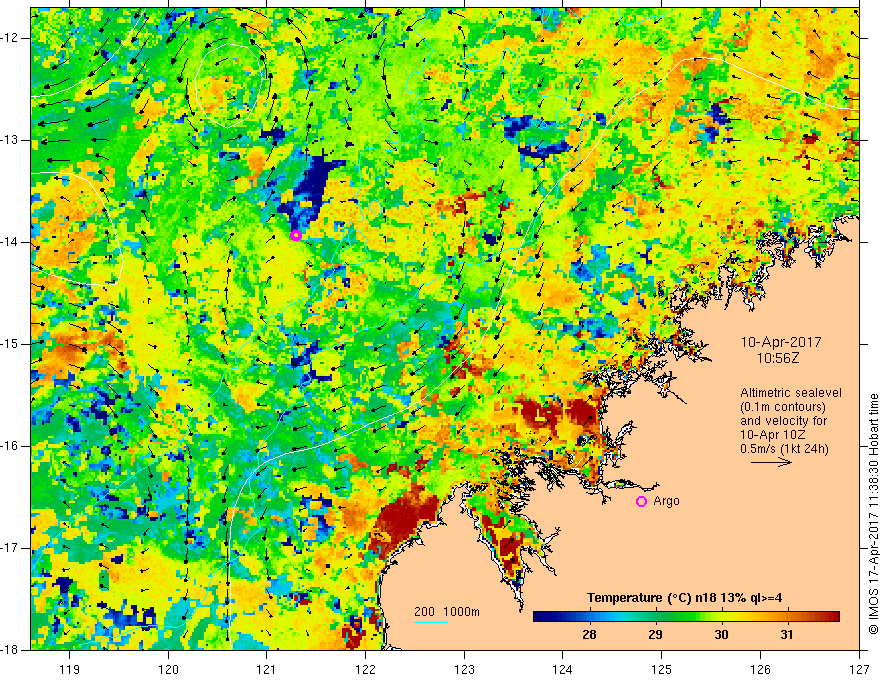Click longitude axis label '127'
The image size is (880, 680).
tap(859, 669)
